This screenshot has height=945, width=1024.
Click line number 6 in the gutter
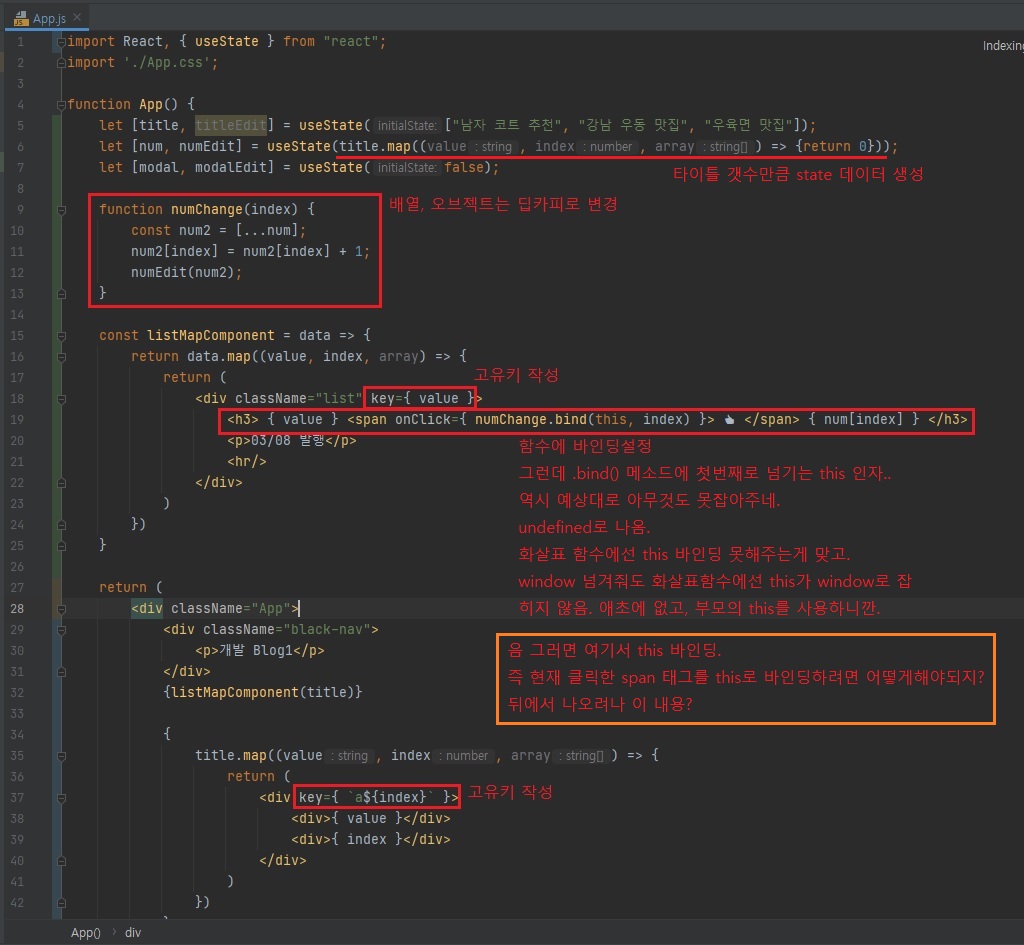(x=20, y=147)
